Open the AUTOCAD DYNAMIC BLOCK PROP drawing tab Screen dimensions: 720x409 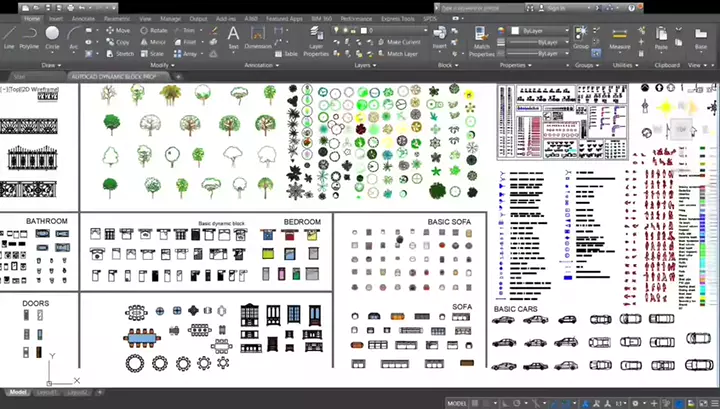116,76
